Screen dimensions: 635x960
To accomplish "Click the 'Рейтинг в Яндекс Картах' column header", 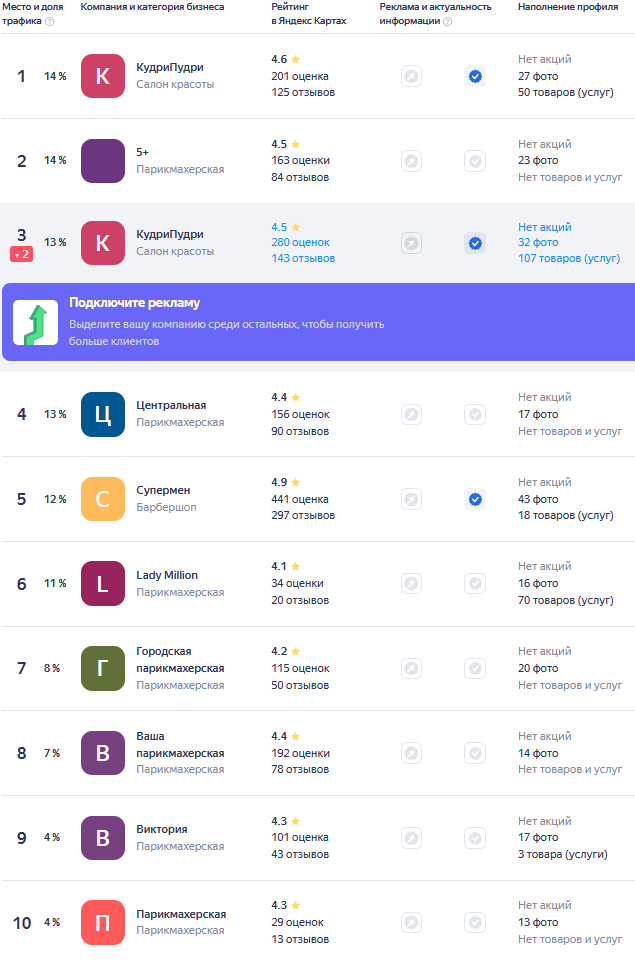I will 309,13.
